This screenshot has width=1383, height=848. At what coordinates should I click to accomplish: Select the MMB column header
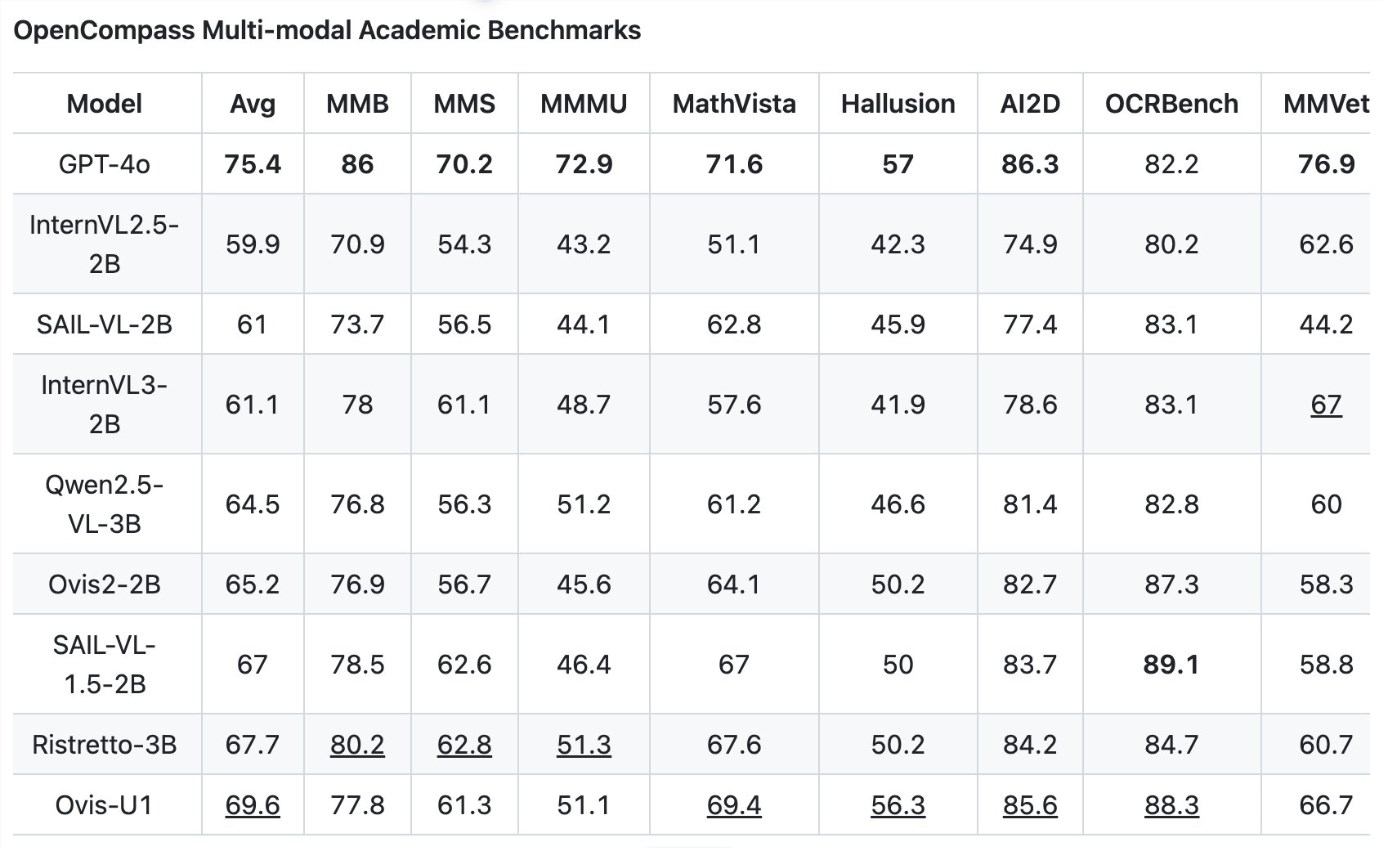(357, 104)
